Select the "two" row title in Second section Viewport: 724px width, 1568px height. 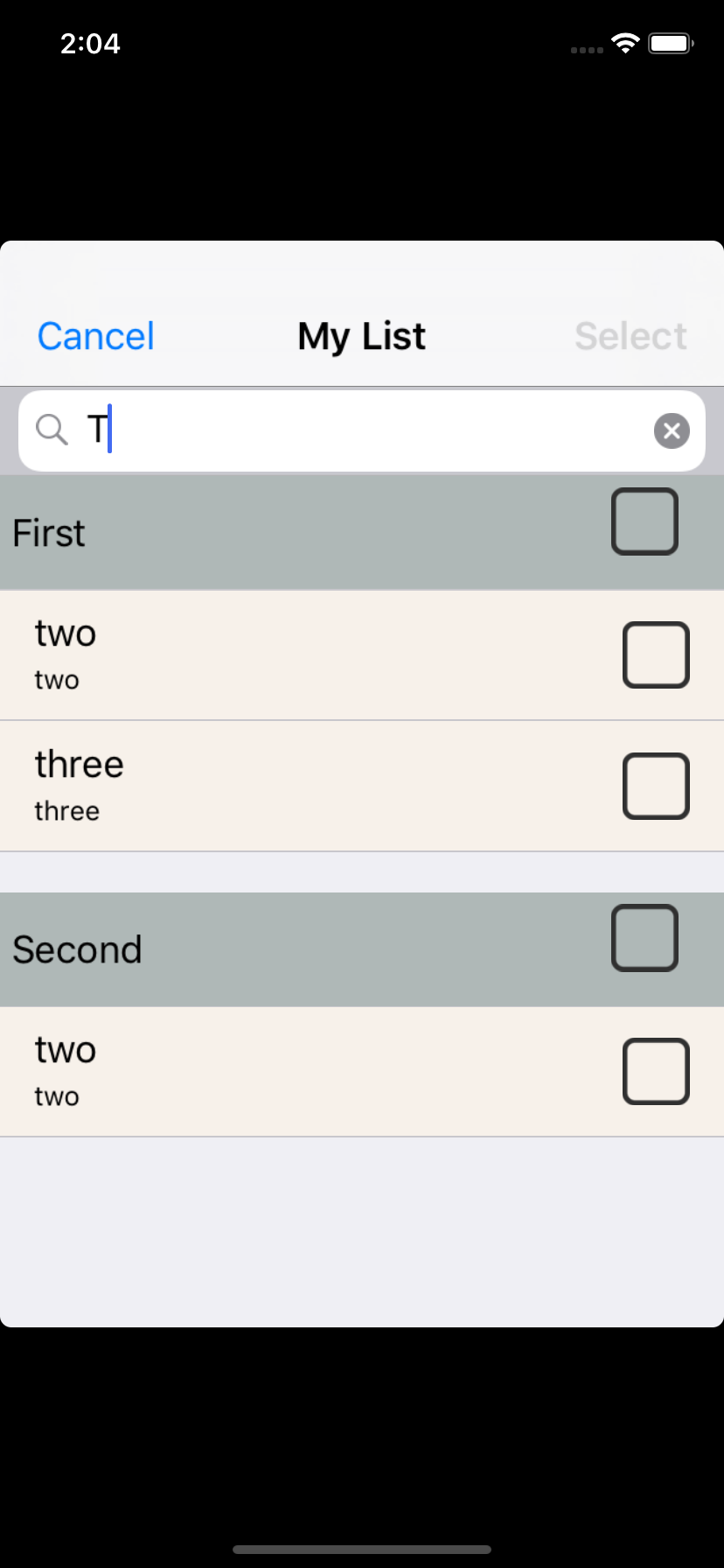point(66,1050)
